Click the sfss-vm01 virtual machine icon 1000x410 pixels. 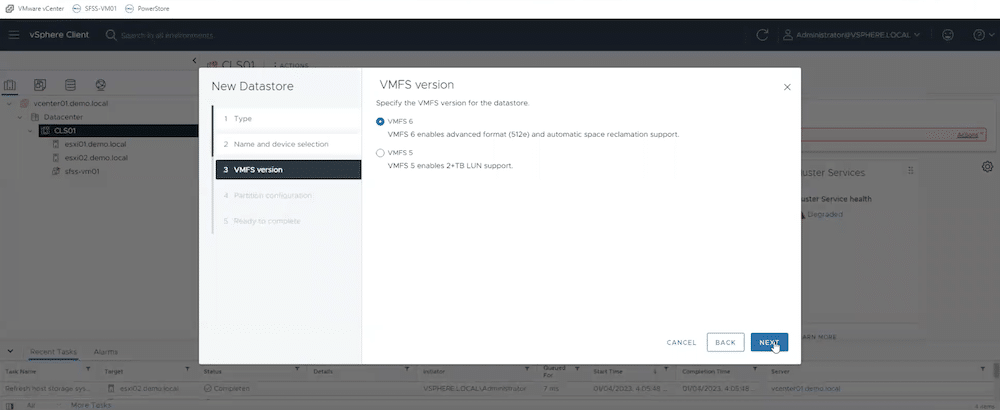pos(56,172)
